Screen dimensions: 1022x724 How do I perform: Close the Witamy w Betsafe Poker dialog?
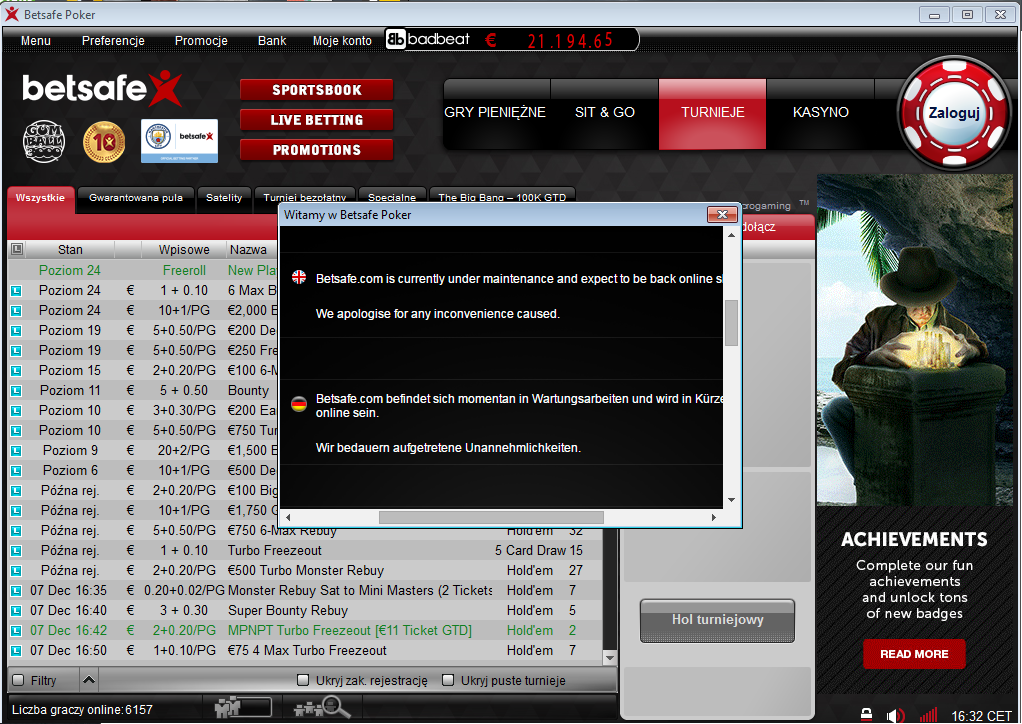[x=722, y=214]
